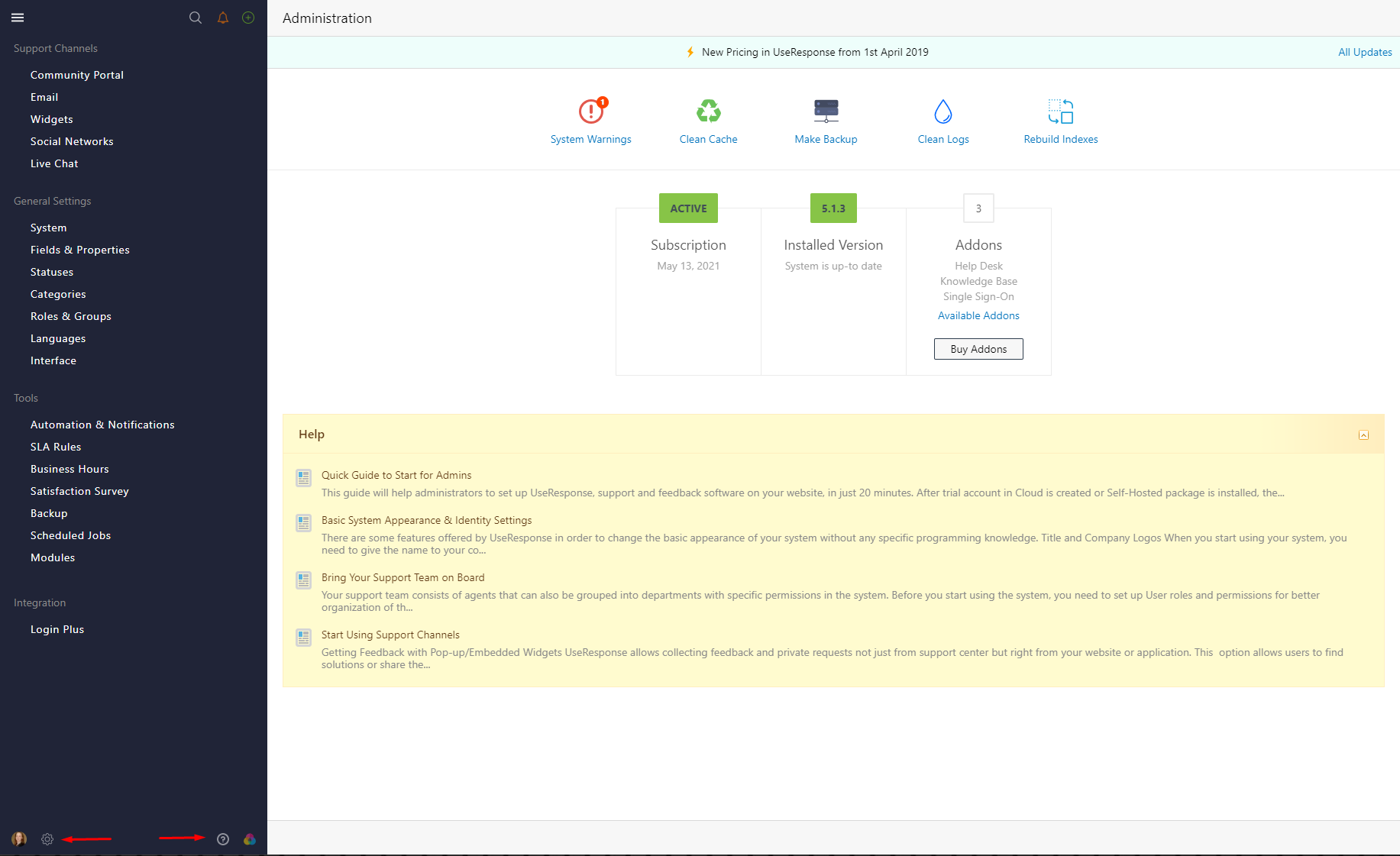1400x856 pixels.
Task: Open Scheduled Jobs
Action: tap(71, 535)
